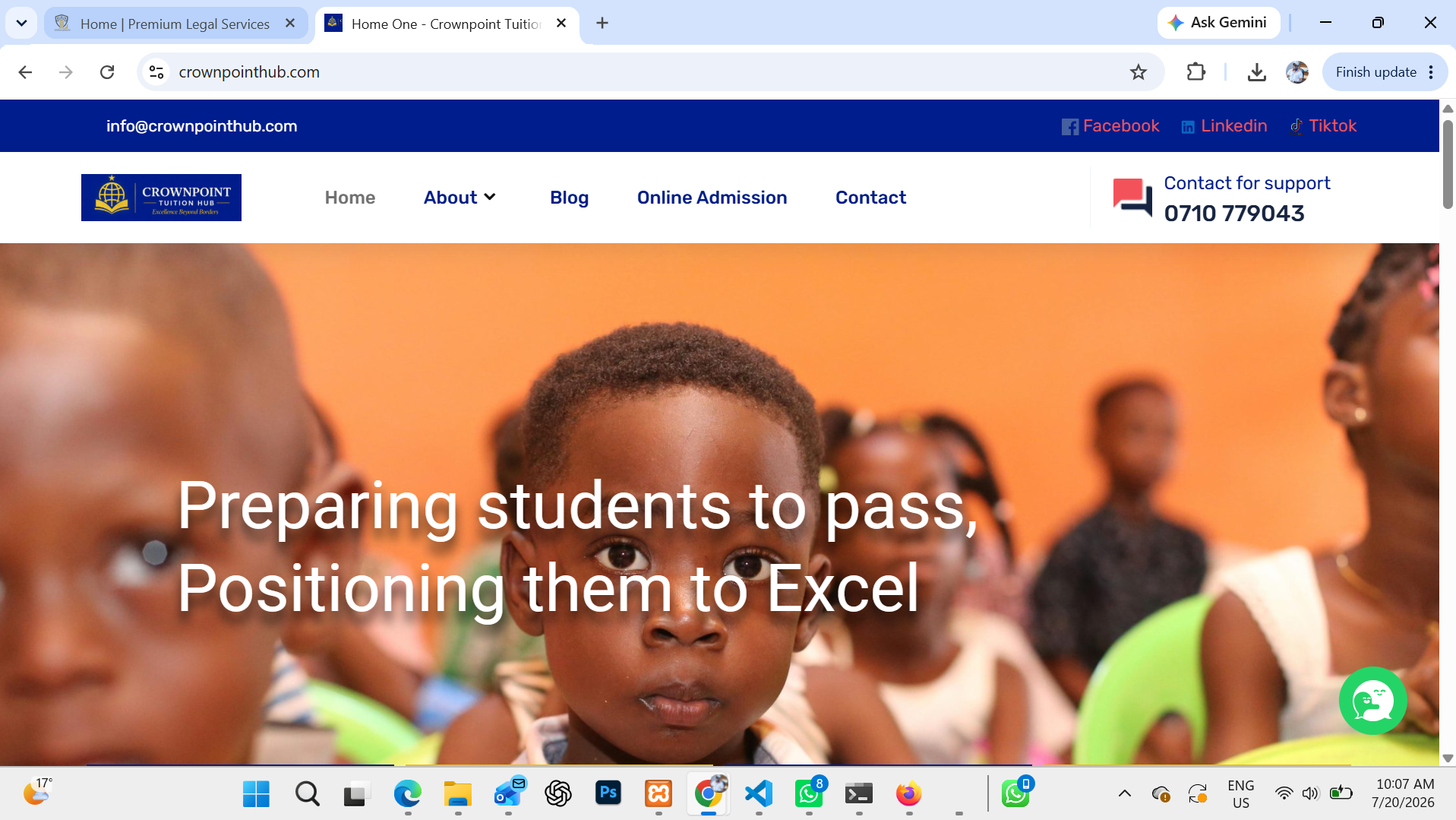Close the Premium Legal Services tab
Image resolution: width=1456 pixels, height=820 pixels.
[290, 24]
